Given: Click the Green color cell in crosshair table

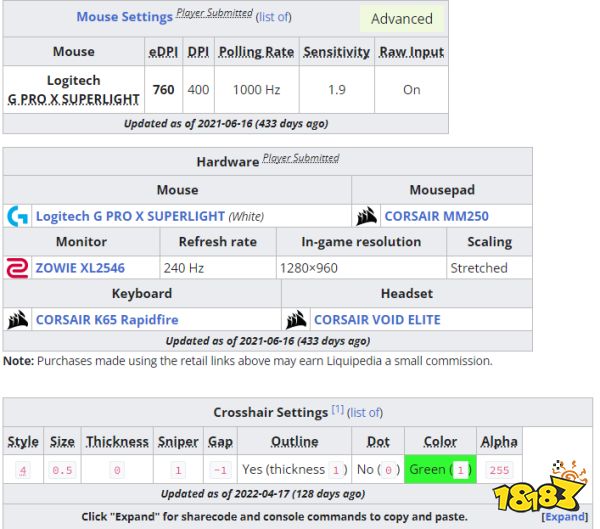Looking at the screenshot, I should click(440, 469).
